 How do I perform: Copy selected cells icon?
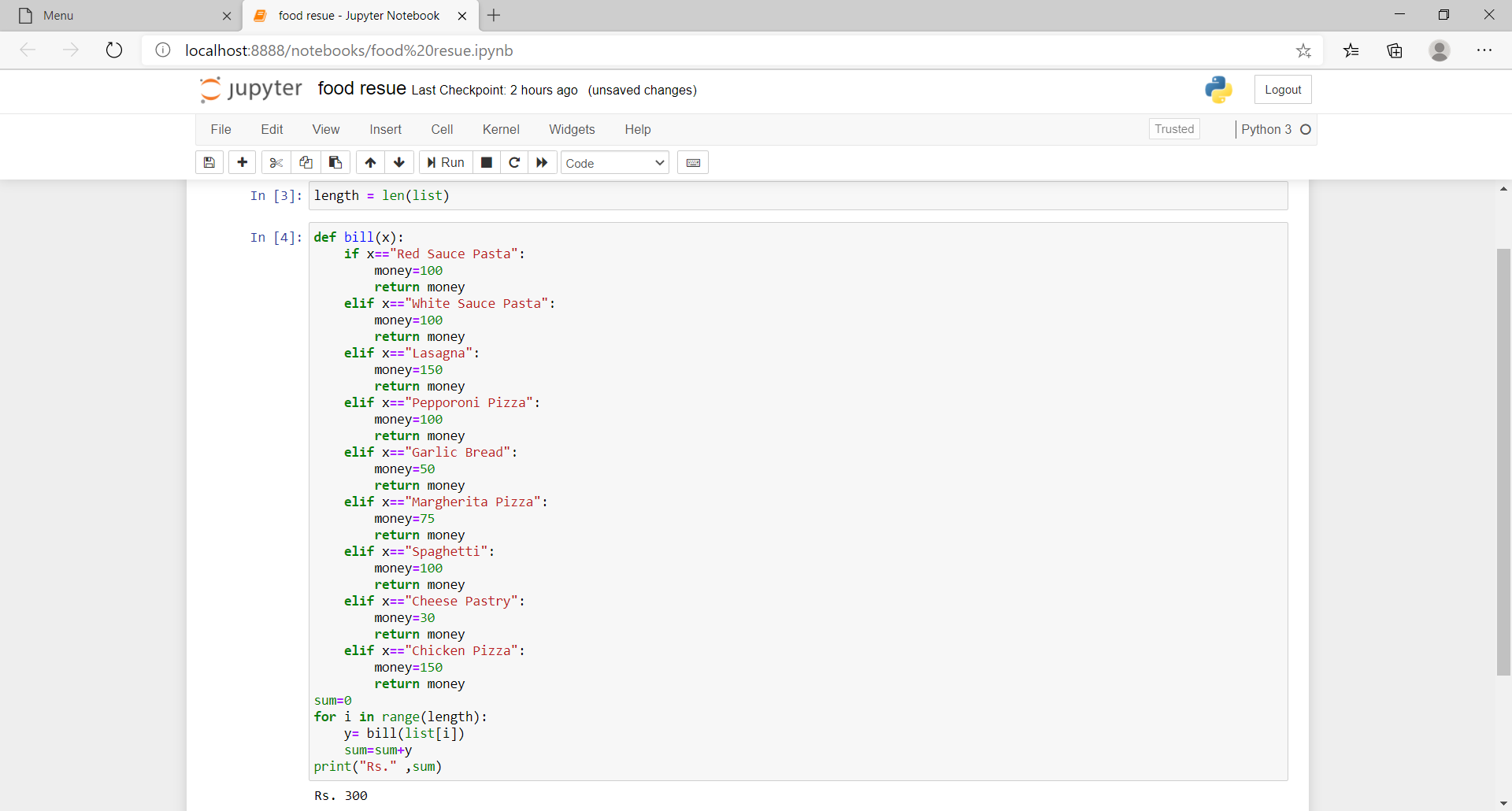pos(306,162)
